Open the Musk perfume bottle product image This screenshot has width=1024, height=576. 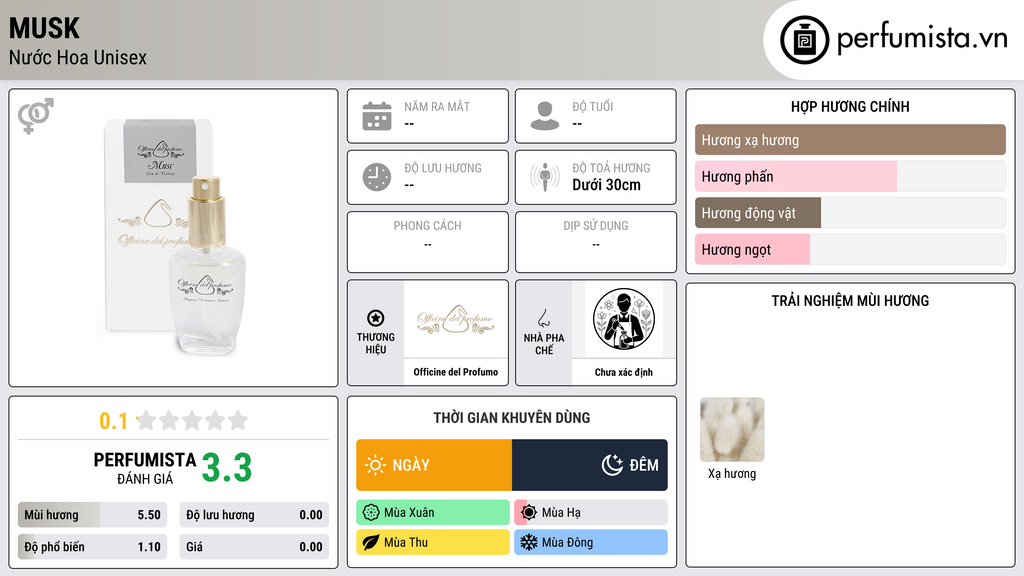point(174,237)
